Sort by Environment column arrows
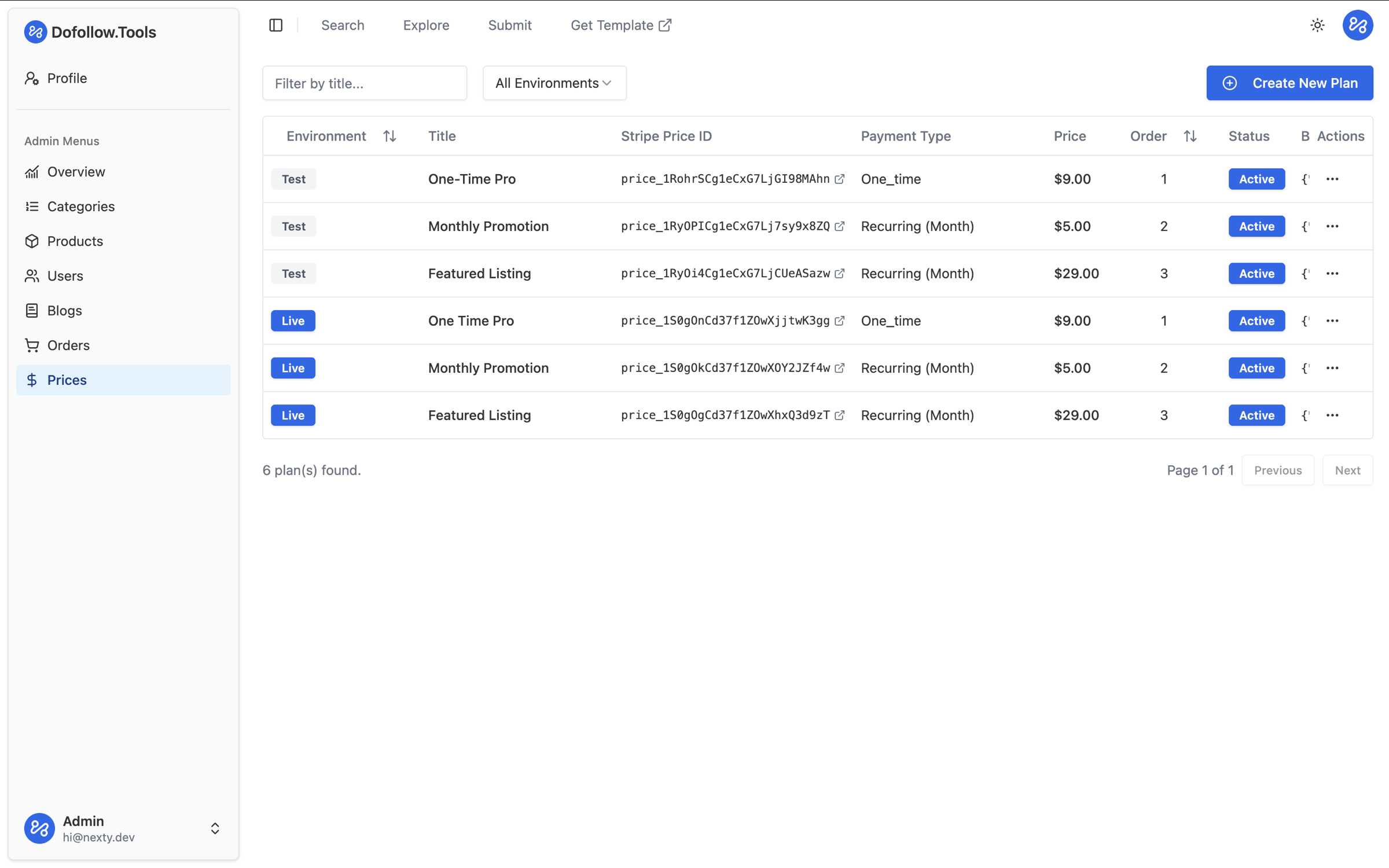 (x=389, y=136)
